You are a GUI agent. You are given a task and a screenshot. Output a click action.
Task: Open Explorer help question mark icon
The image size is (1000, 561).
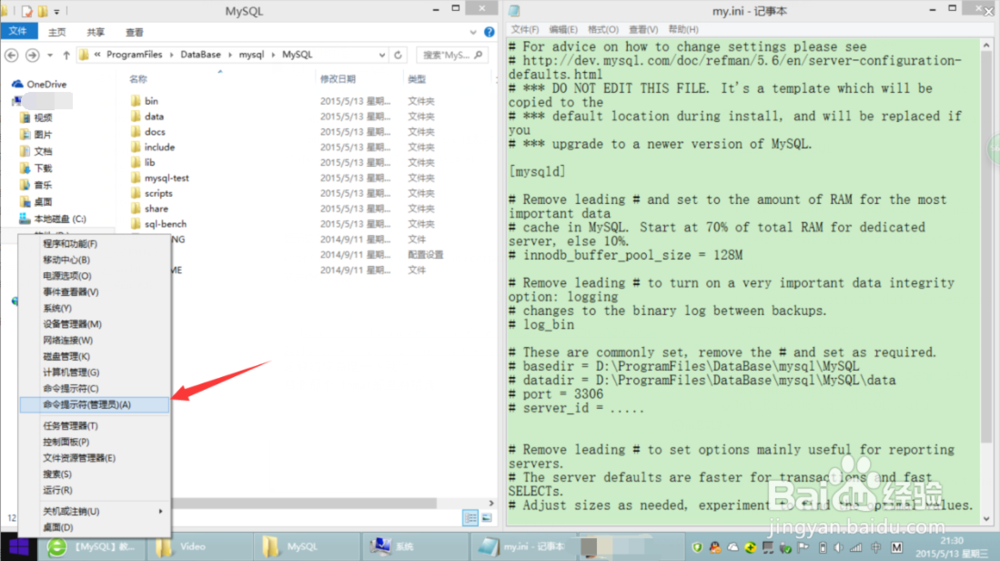[489, 32]
